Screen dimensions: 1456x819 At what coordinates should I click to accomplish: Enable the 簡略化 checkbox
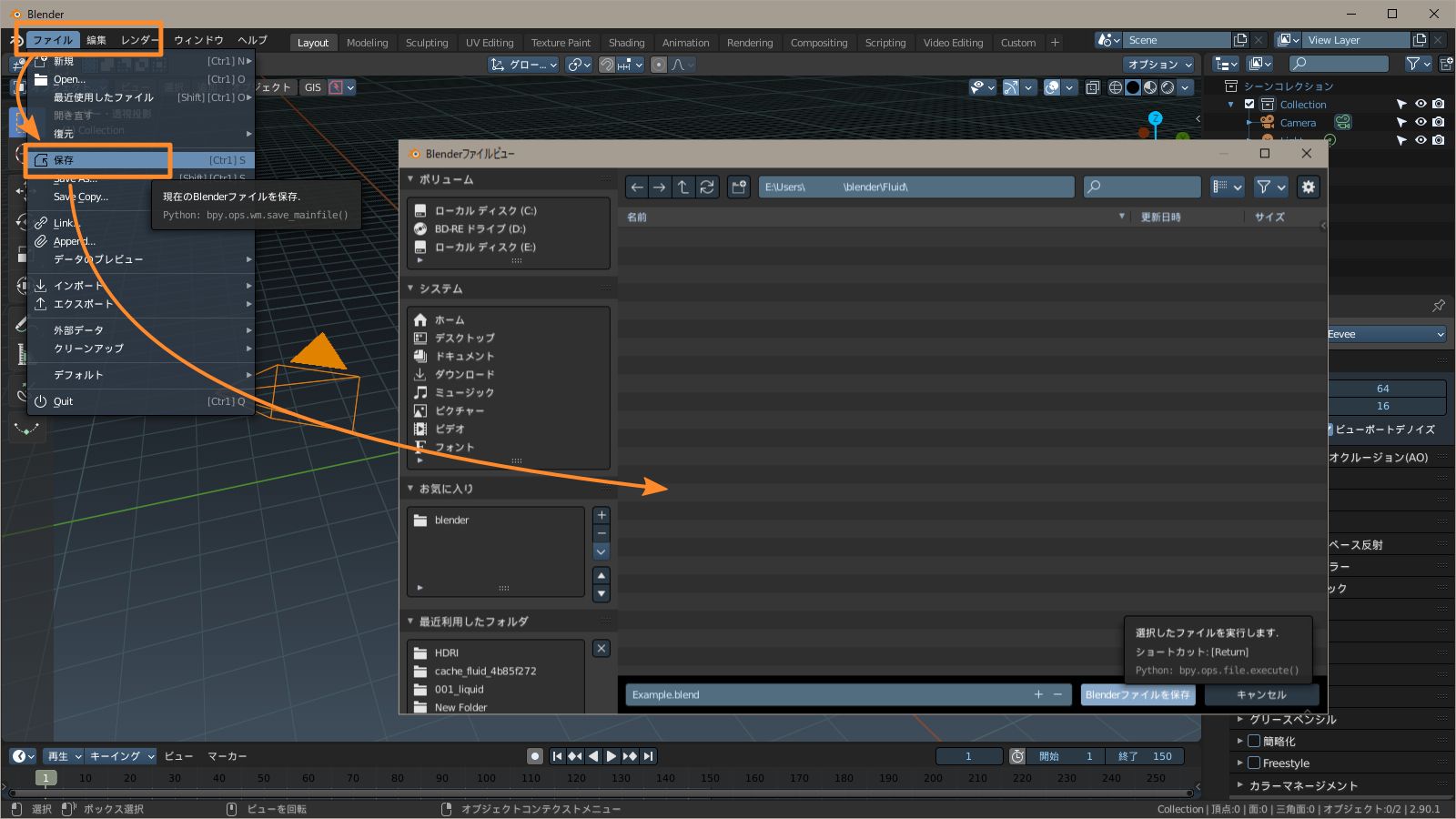[x=1254, y=742]
